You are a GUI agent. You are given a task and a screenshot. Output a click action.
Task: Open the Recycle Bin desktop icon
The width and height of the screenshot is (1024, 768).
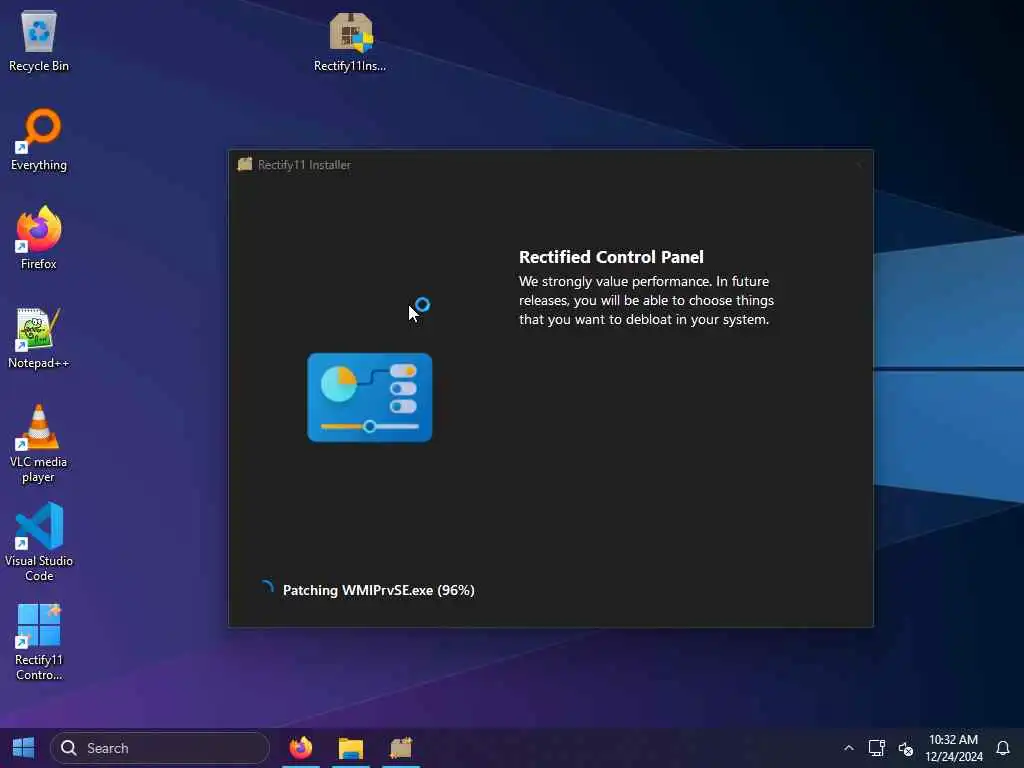(39, 41)
